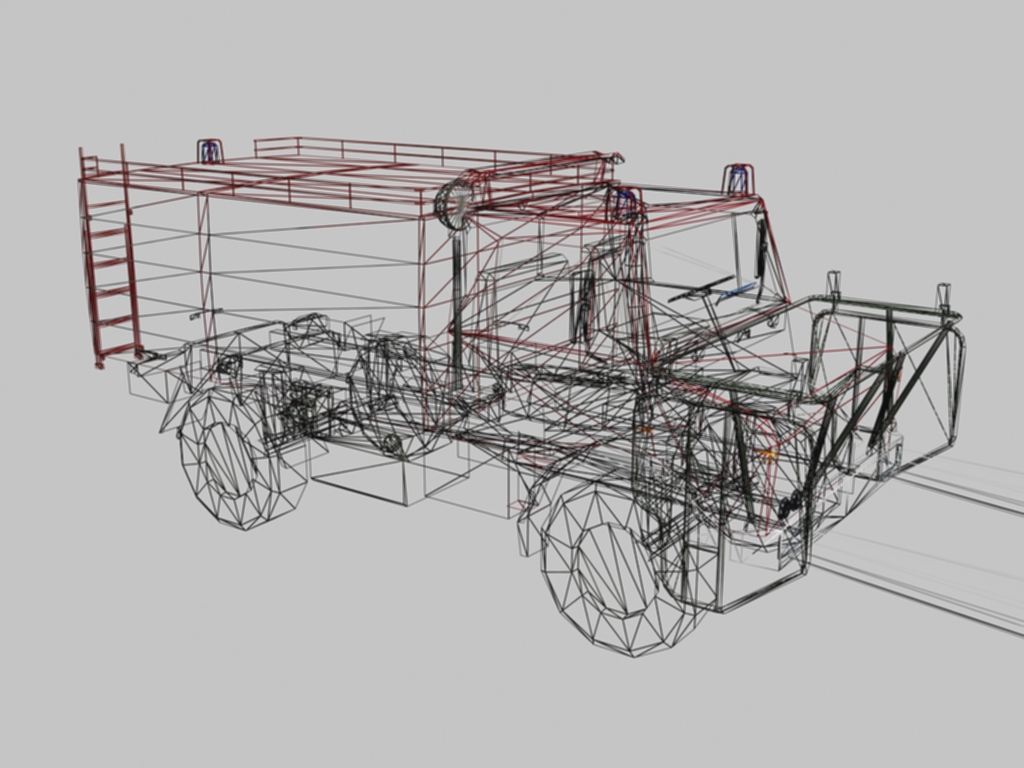Click the side mirror on cab pillar

pos(761,249)
